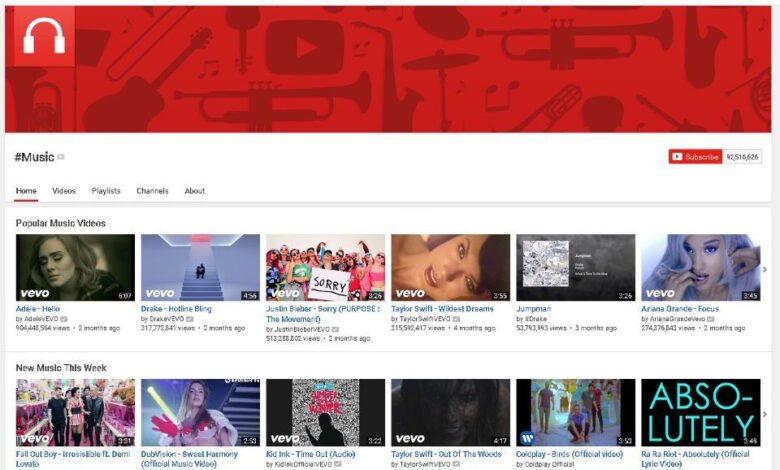Visit the Coldplay Official channel link
Image resolution: width=780 pixels, height=470 pixels.
pyautogui.click(x=549, y=464)
